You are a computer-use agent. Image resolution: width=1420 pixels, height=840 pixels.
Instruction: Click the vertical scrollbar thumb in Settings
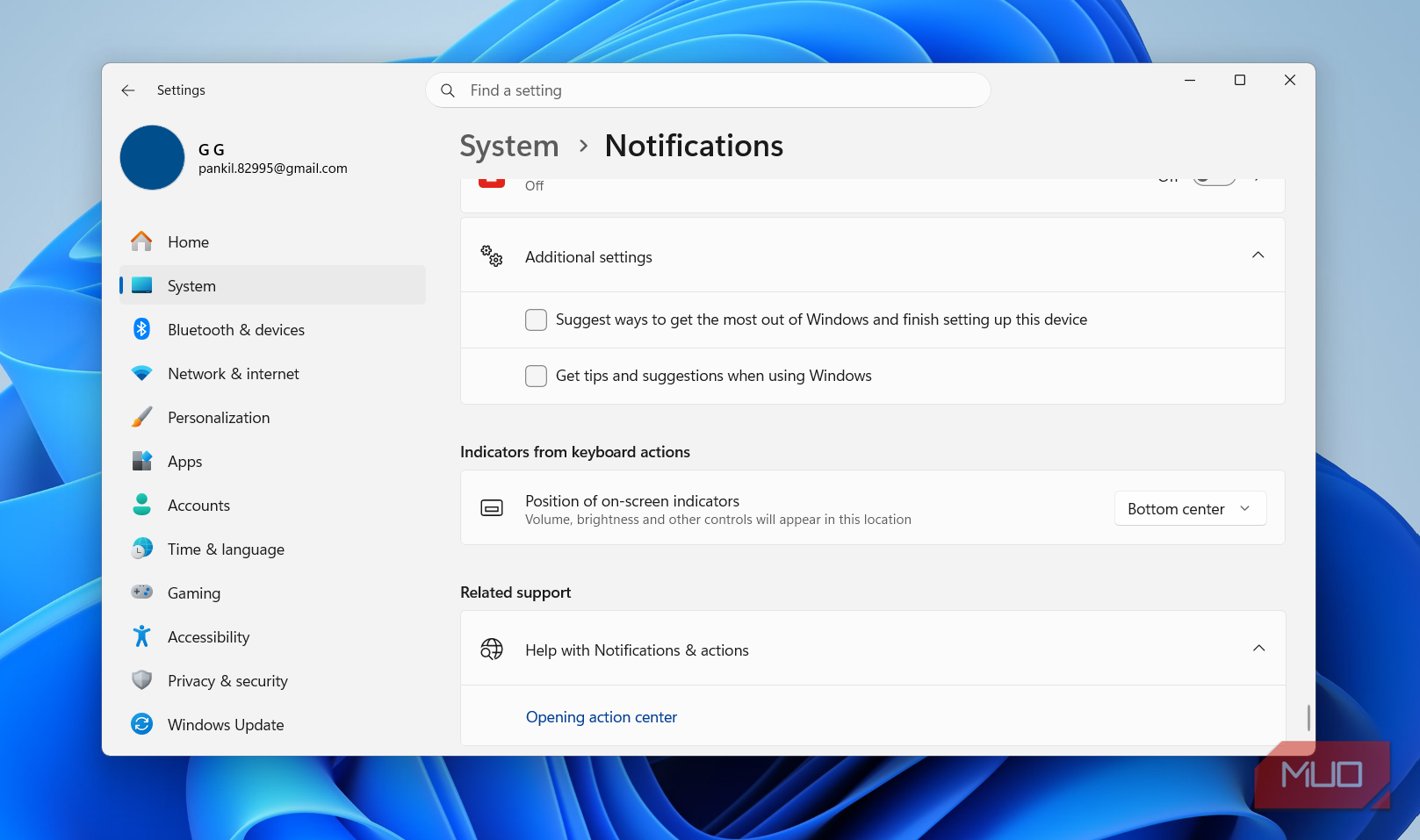tap(1308, 718)
